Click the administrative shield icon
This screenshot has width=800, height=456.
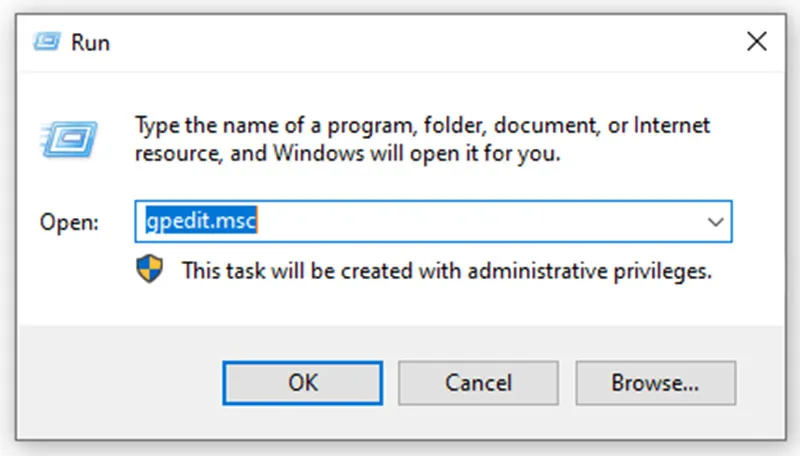coord(149,269)
